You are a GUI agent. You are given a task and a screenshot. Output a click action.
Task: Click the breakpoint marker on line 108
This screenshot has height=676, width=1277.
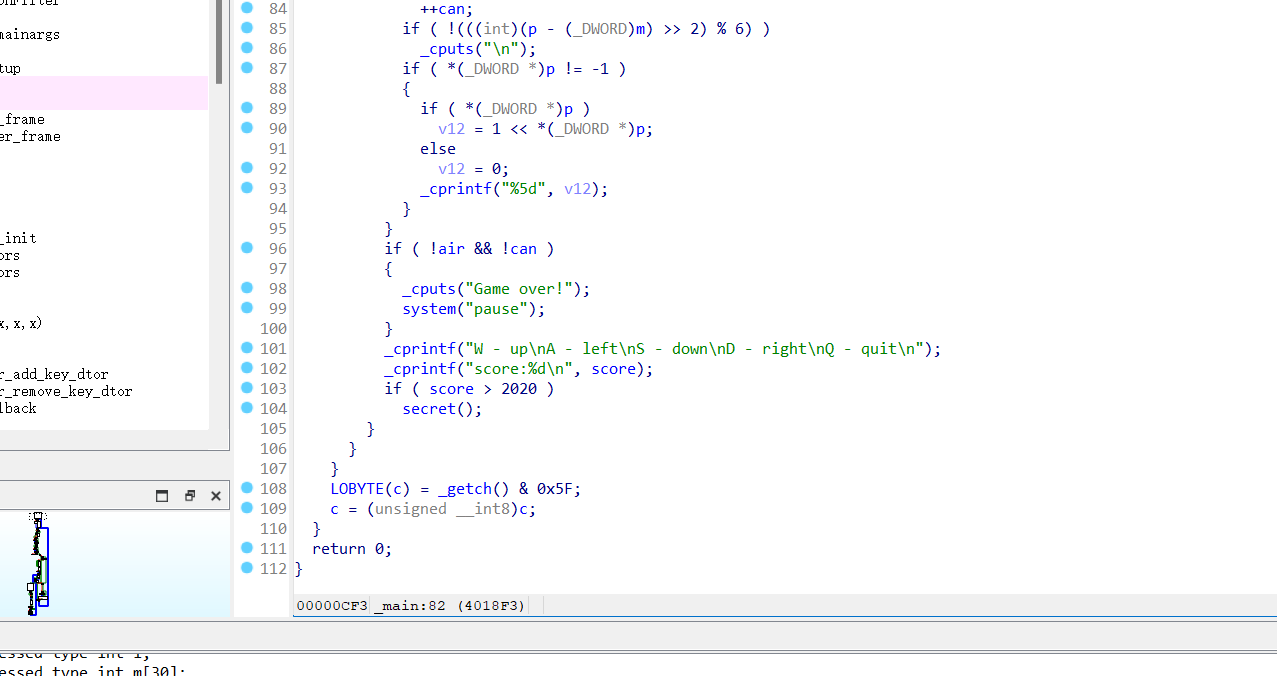[246, 488]
